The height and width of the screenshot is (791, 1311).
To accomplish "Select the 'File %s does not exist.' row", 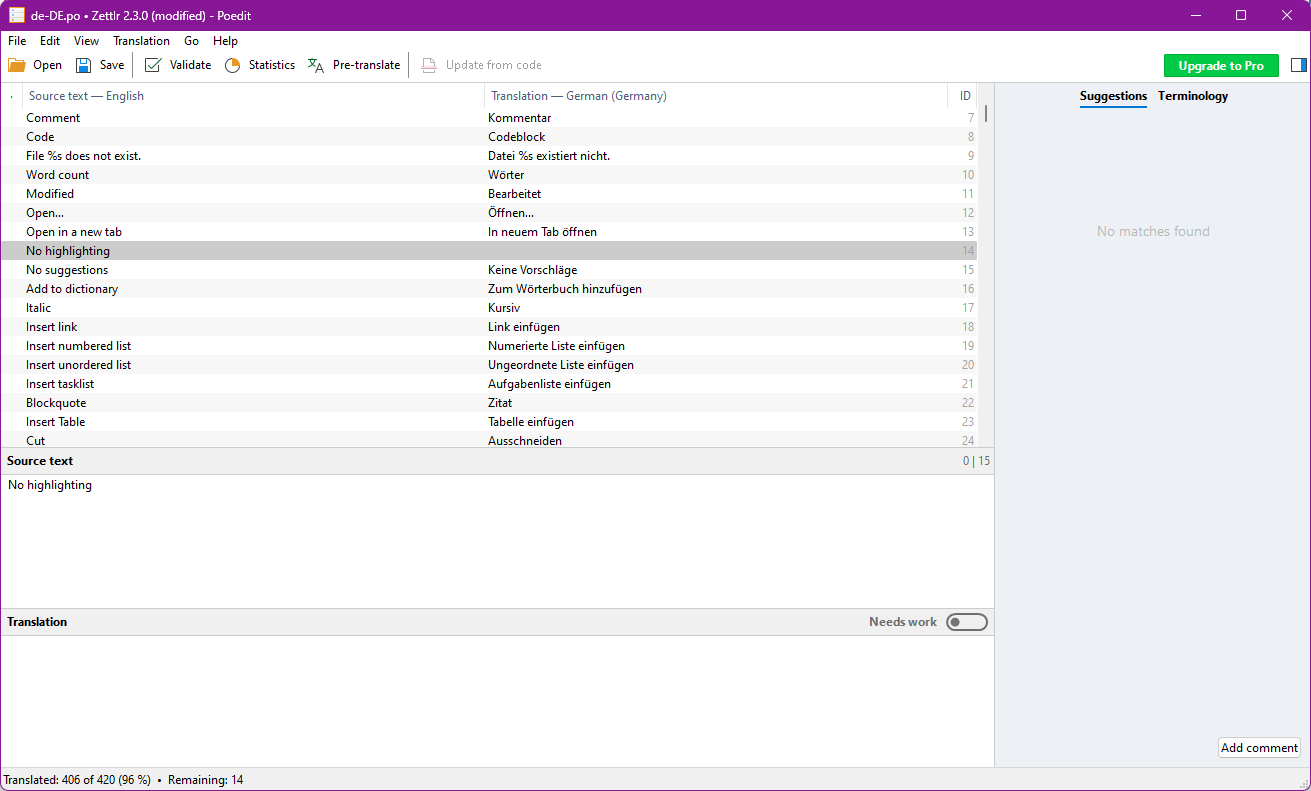I will (x=489, y=156).
